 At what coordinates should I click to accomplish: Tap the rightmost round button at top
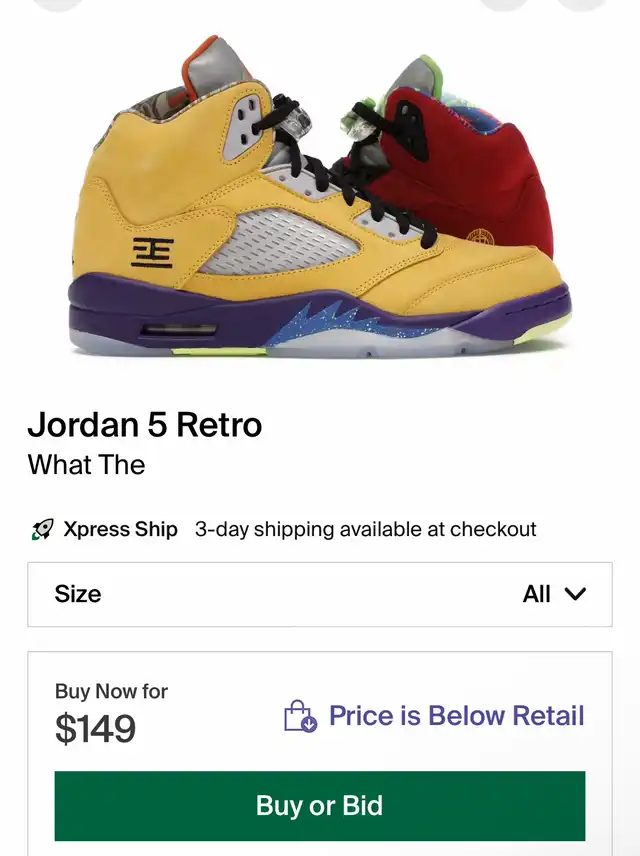pyautogui.click(x=583, y=3)
